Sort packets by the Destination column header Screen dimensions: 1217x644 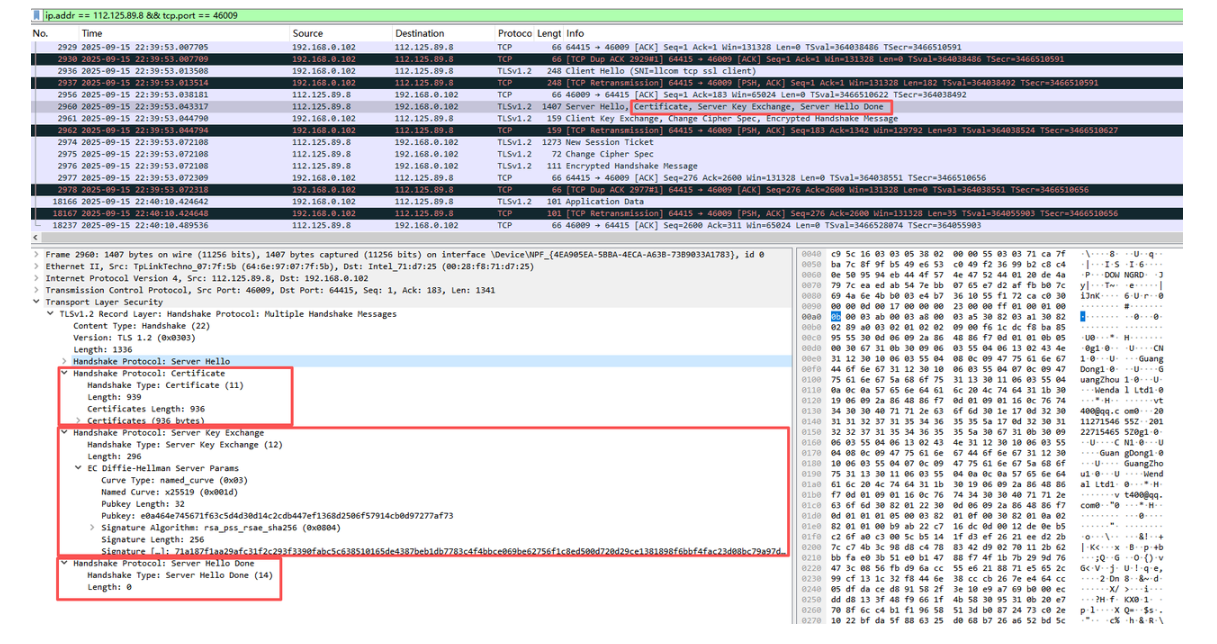(x=419, y=34)
